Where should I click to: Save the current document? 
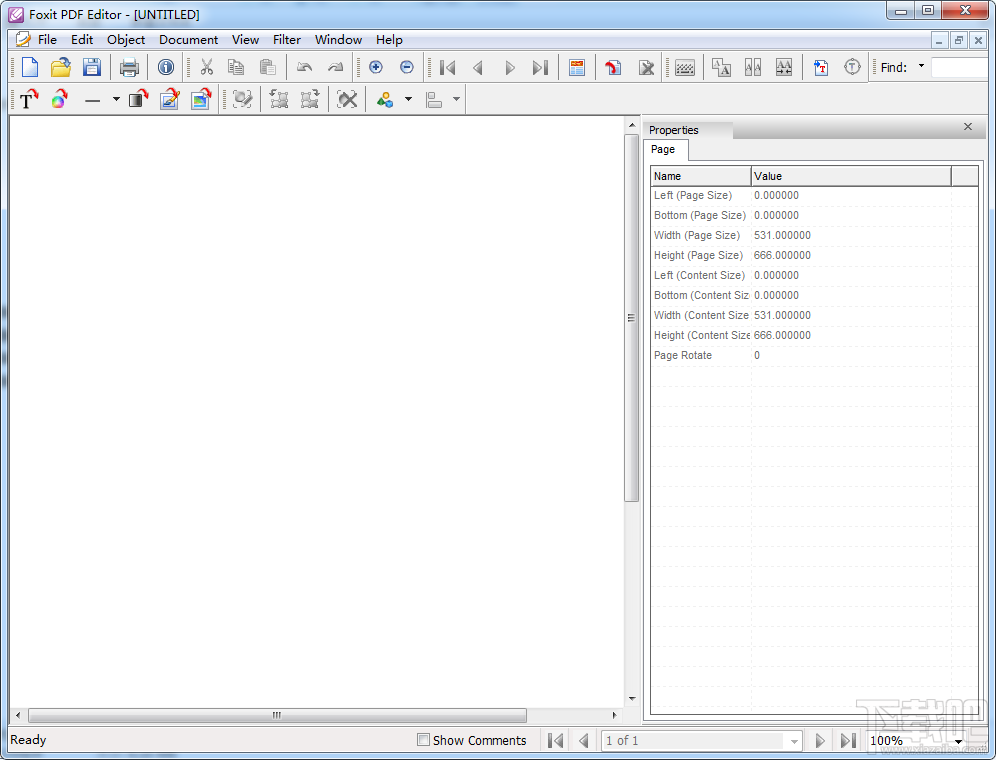click(92, 67)
